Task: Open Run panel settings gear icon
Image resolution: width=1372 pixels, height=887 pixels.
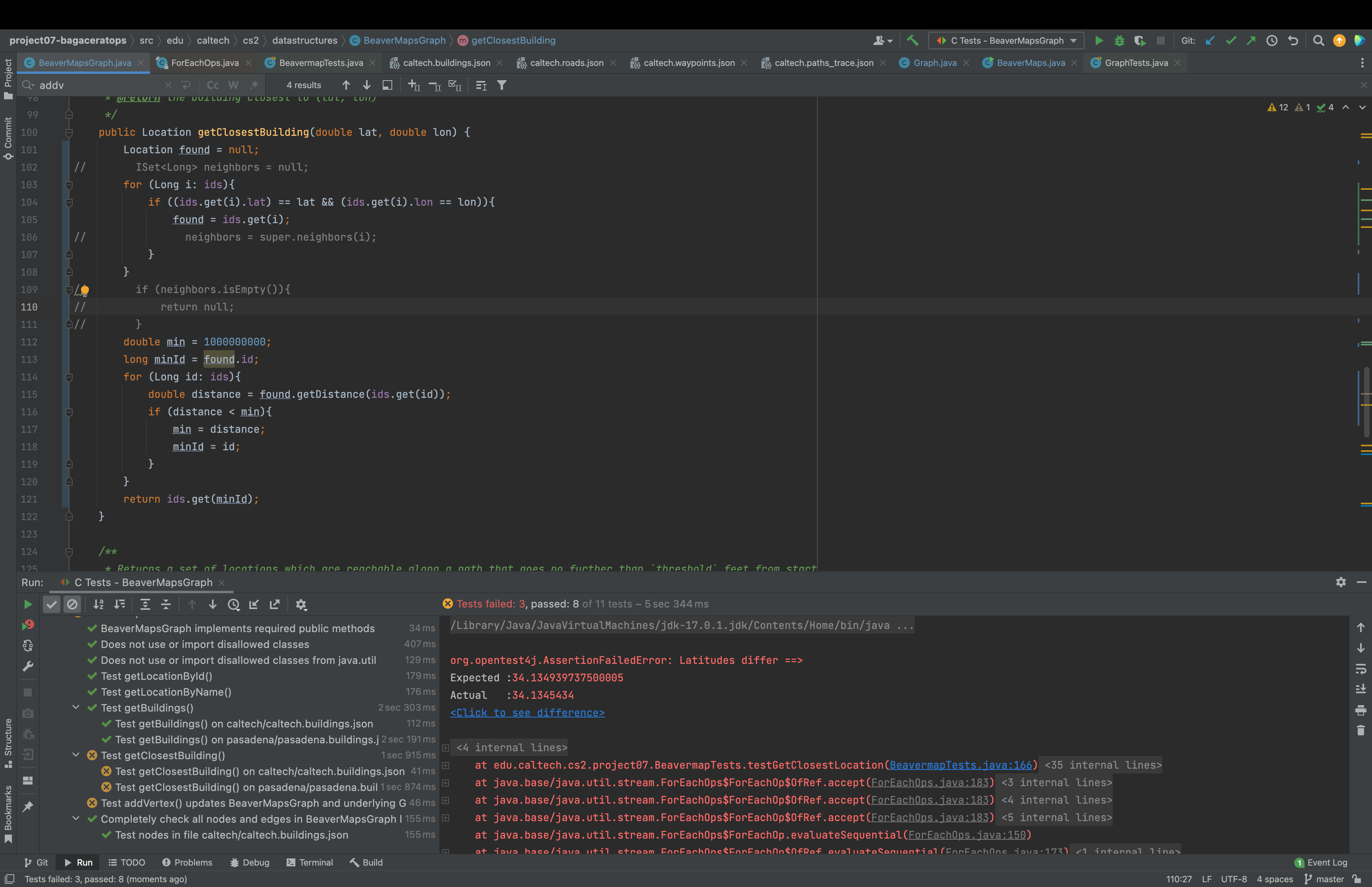Action: [x=1341, y=582]
